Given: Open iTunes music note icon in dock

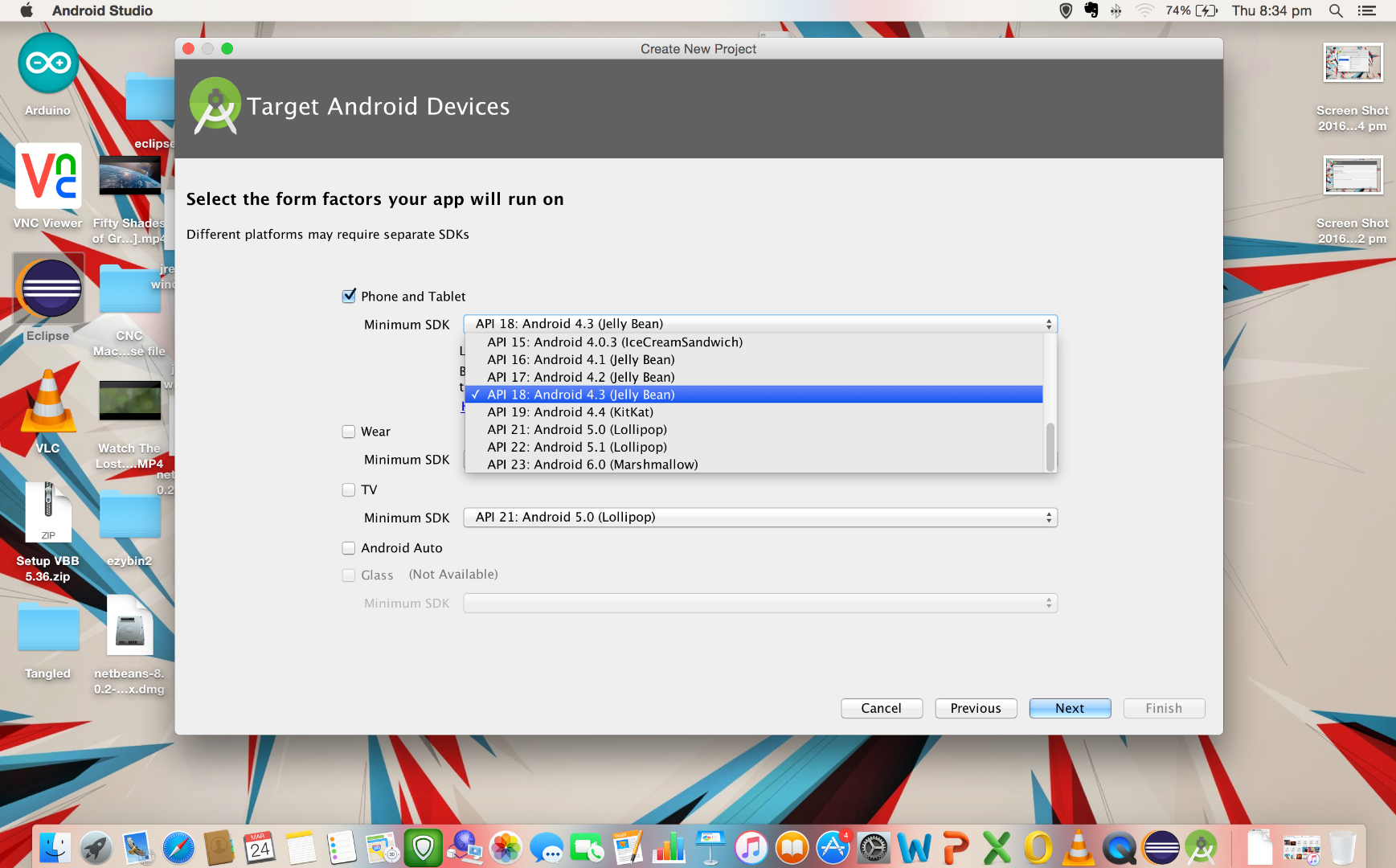Looking at the screenshot, I should coord(751,848).
